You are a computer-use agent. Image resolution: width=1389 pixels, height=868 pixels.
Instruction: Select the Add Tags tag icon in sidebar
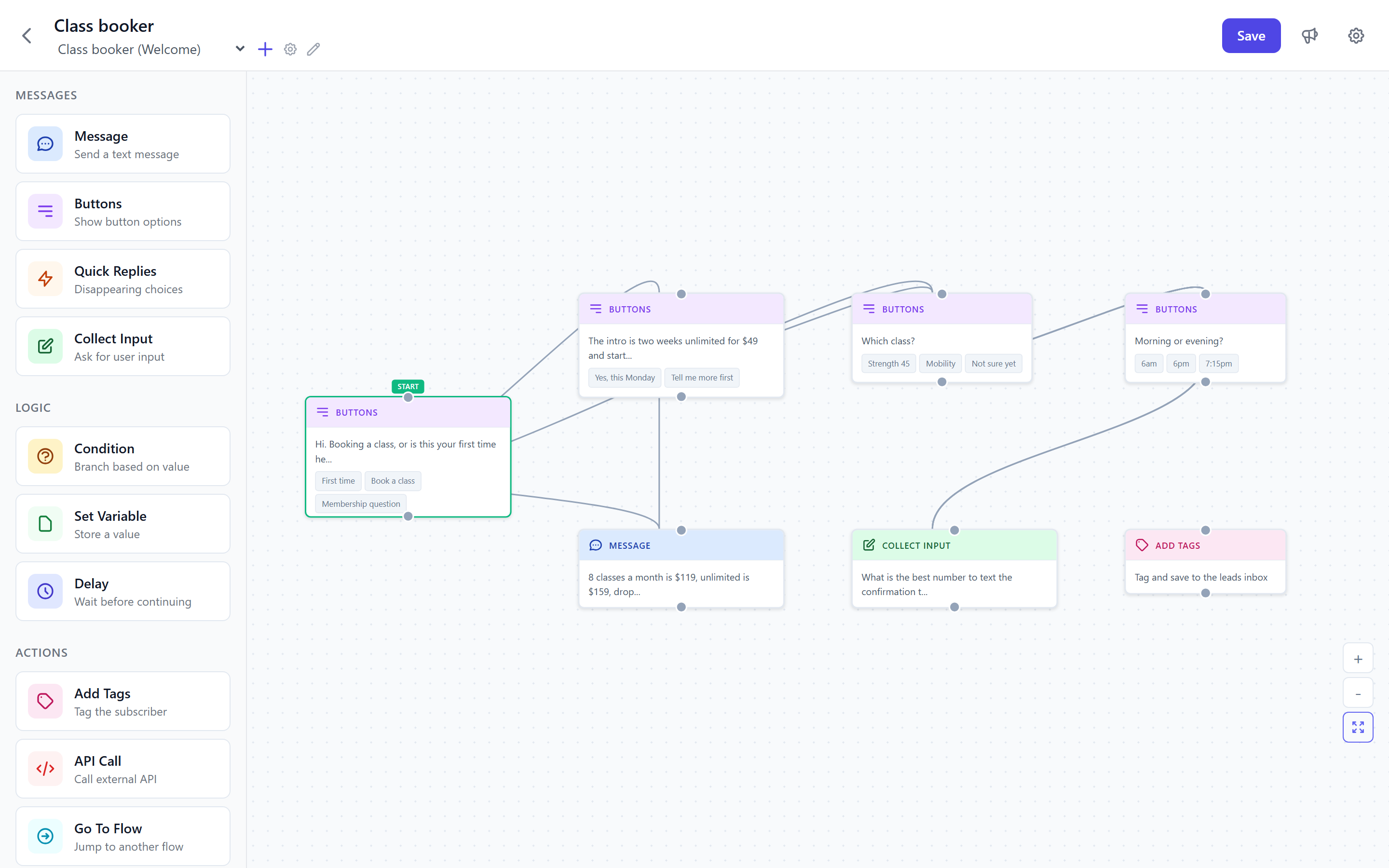point(45,701)
